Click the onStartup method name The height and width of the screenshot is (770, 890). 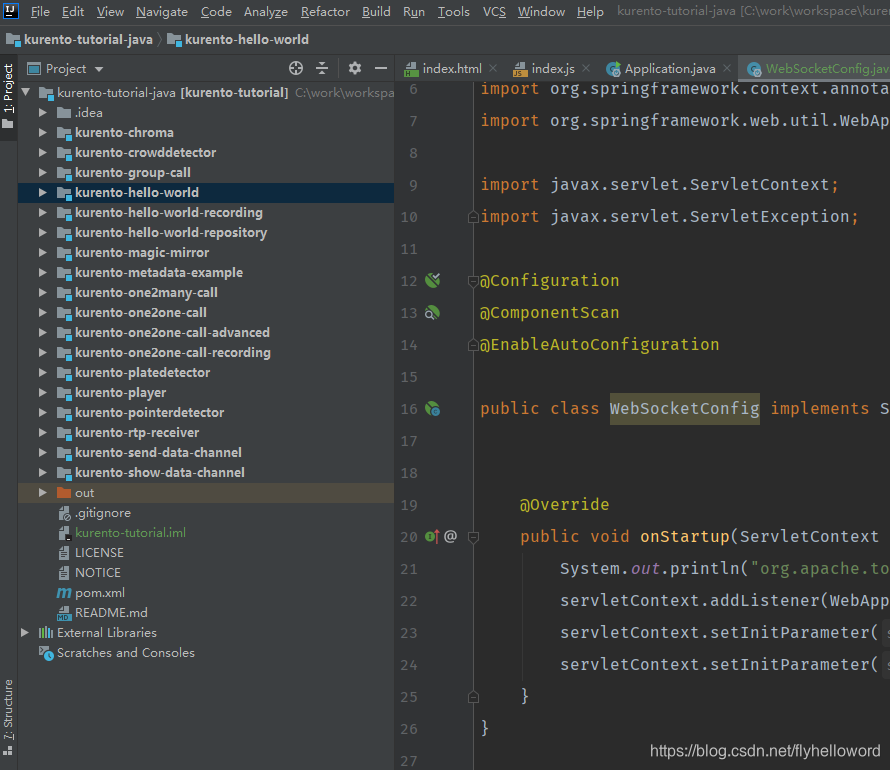685,536
